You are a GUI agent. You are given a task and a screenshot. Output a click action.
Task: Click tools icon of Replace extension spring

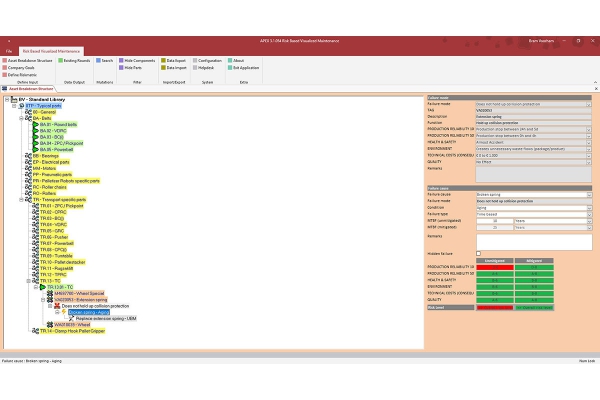click(72, 318)
